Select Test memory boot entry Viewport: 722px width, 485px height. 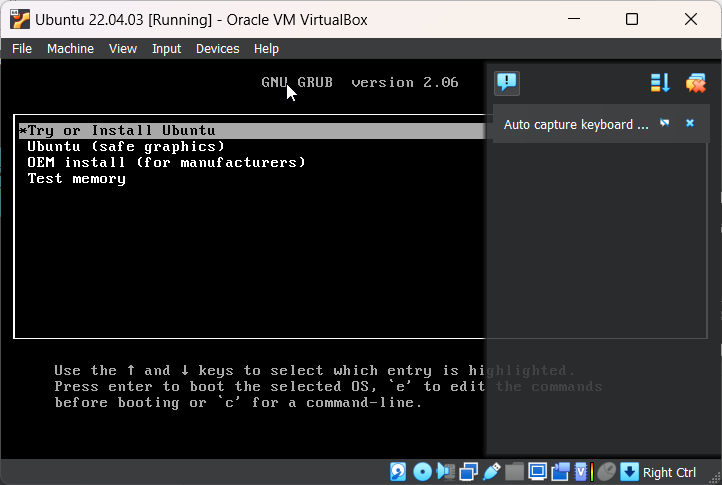76,179
